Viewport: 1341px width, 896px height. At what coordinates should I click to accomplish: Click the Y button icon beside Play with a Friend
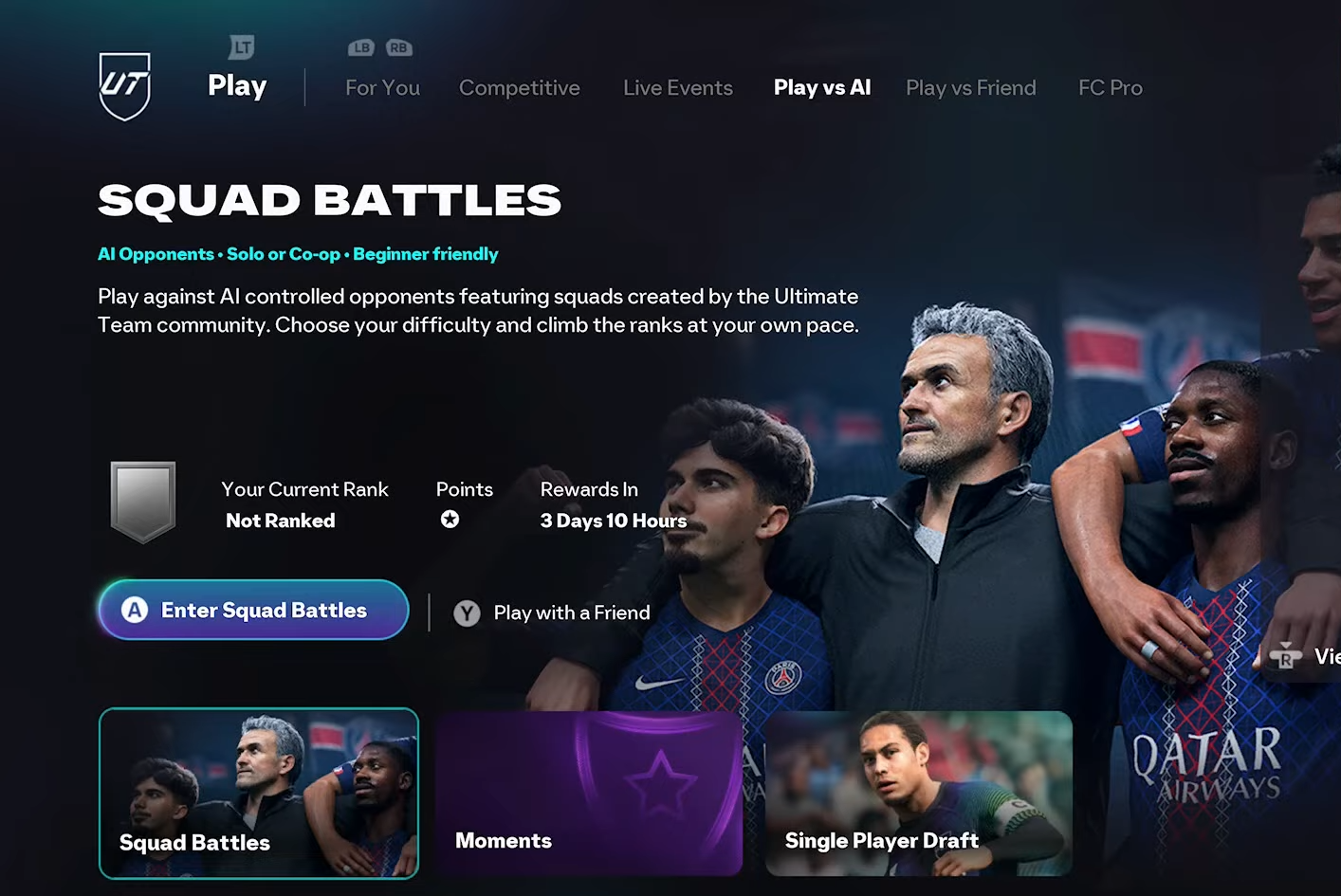pyautogui.click(x=467, y=613)
